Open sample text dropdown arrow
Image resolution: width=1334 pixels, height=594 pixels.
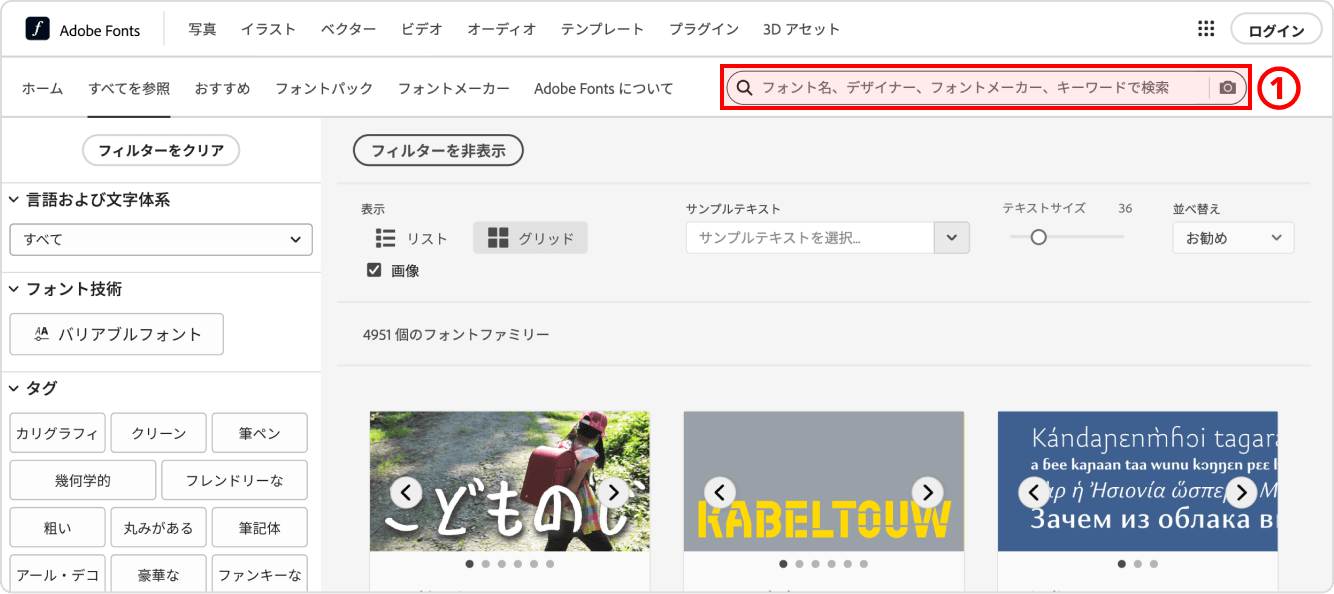coord(951,238)
